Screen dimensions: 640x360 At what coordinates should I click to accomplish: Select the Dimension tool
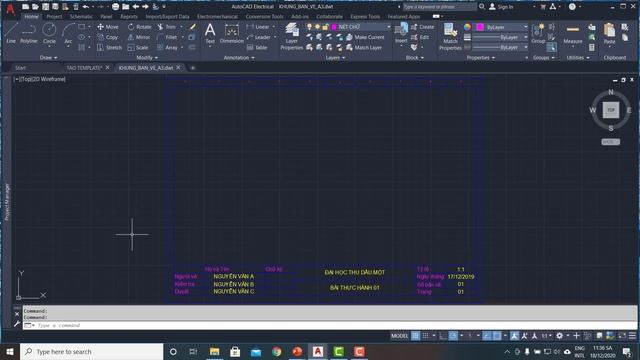[231, 33]
